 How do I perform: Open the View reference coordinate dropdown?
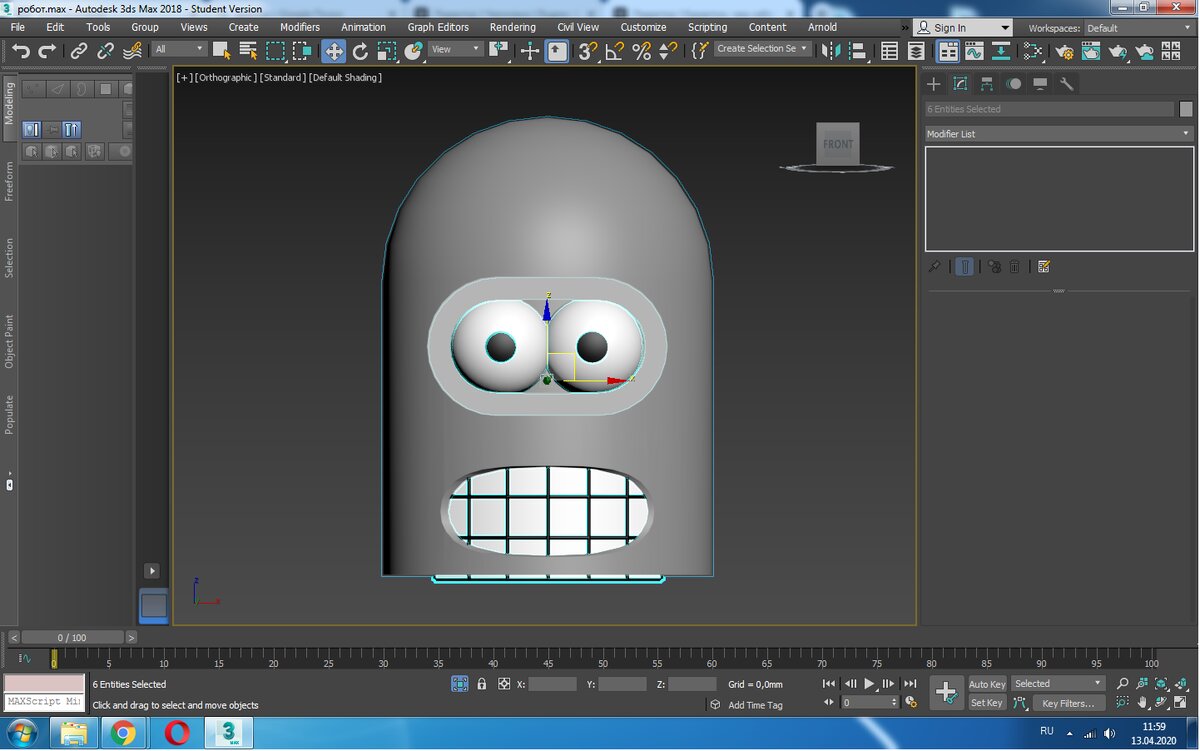pyautogui.click(x=456, y=49)
